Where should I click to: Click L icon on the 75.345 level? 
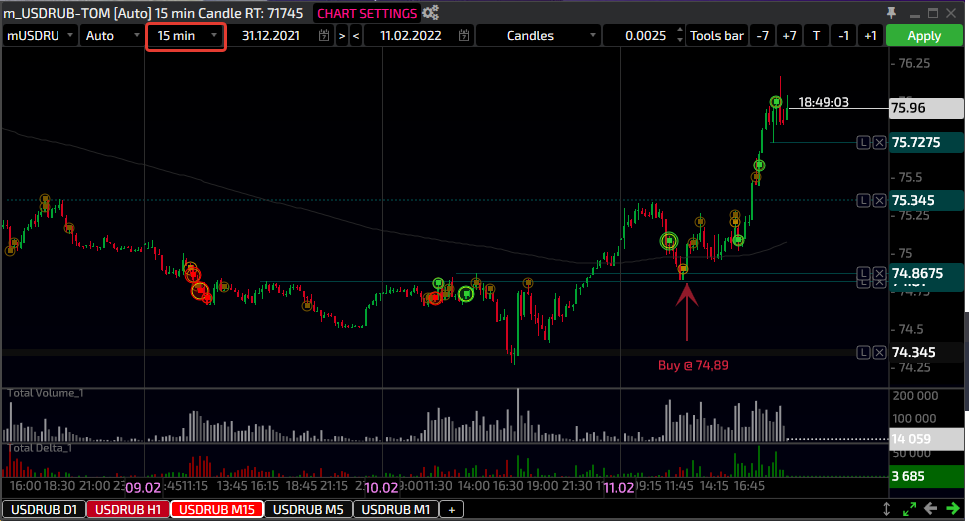pyautogui.click(x=863, y=200)
